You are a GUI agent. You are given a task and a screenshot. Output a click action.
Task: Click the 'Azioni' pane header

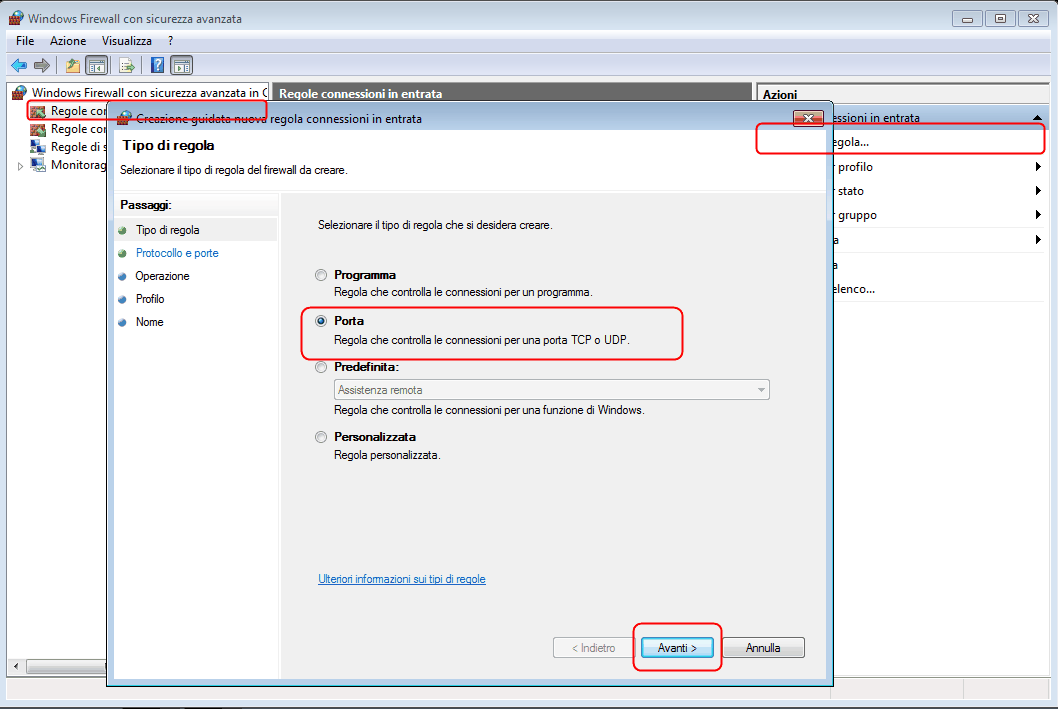903,94
